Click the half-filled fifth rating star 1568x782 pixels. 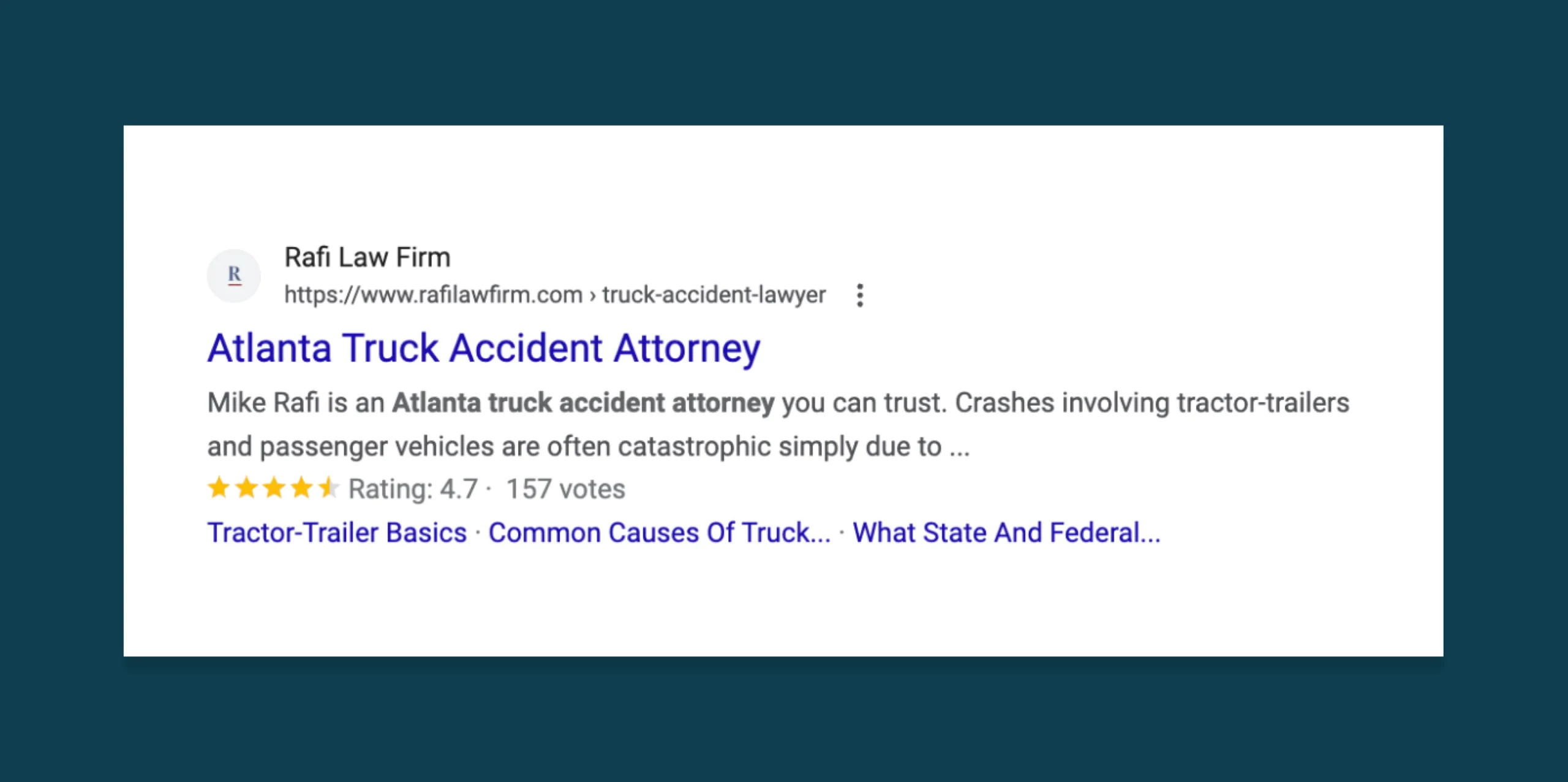coord(329,488)
